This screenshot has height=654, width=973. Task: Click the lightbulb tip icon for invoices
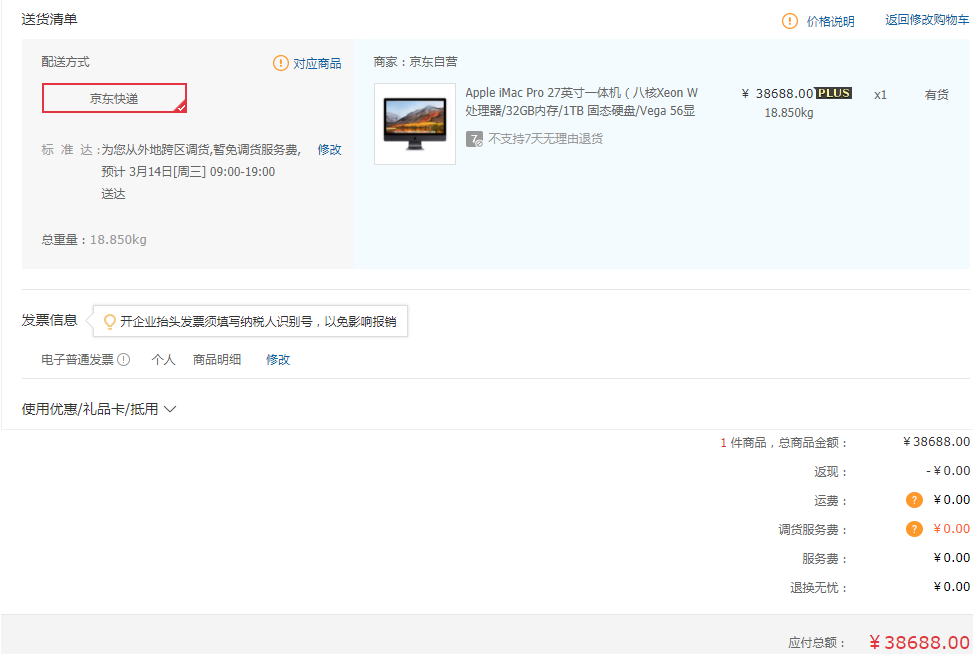coord(109,321)
